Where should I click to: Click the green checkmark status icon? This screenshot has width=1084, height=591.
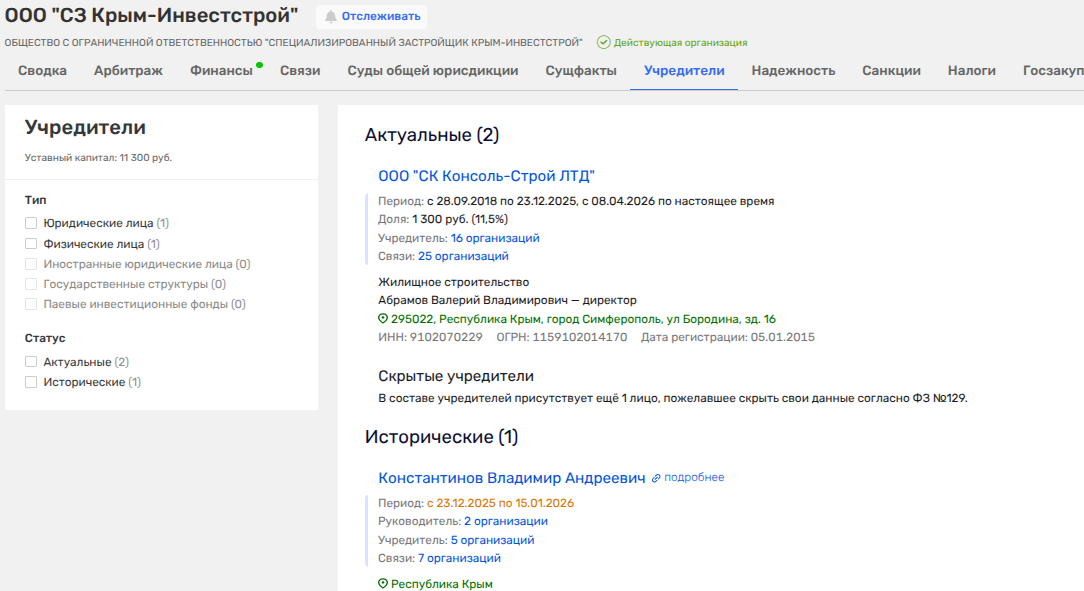pos(603,43)
